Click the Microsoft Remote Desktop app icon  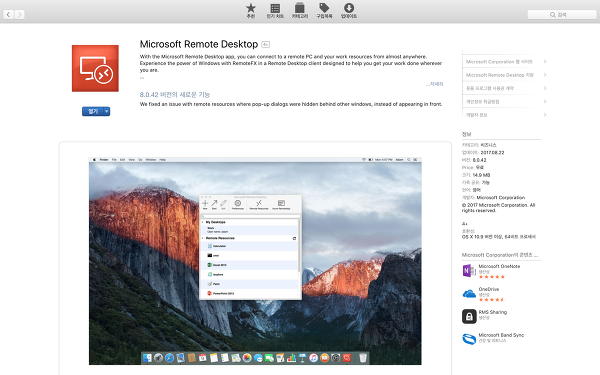[x=95, y=68]
